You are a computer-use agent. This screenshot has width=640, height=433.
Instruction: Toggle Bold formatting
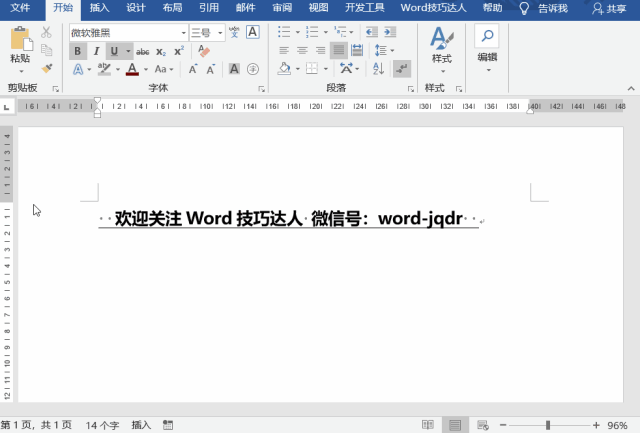(x=78, y=51)
